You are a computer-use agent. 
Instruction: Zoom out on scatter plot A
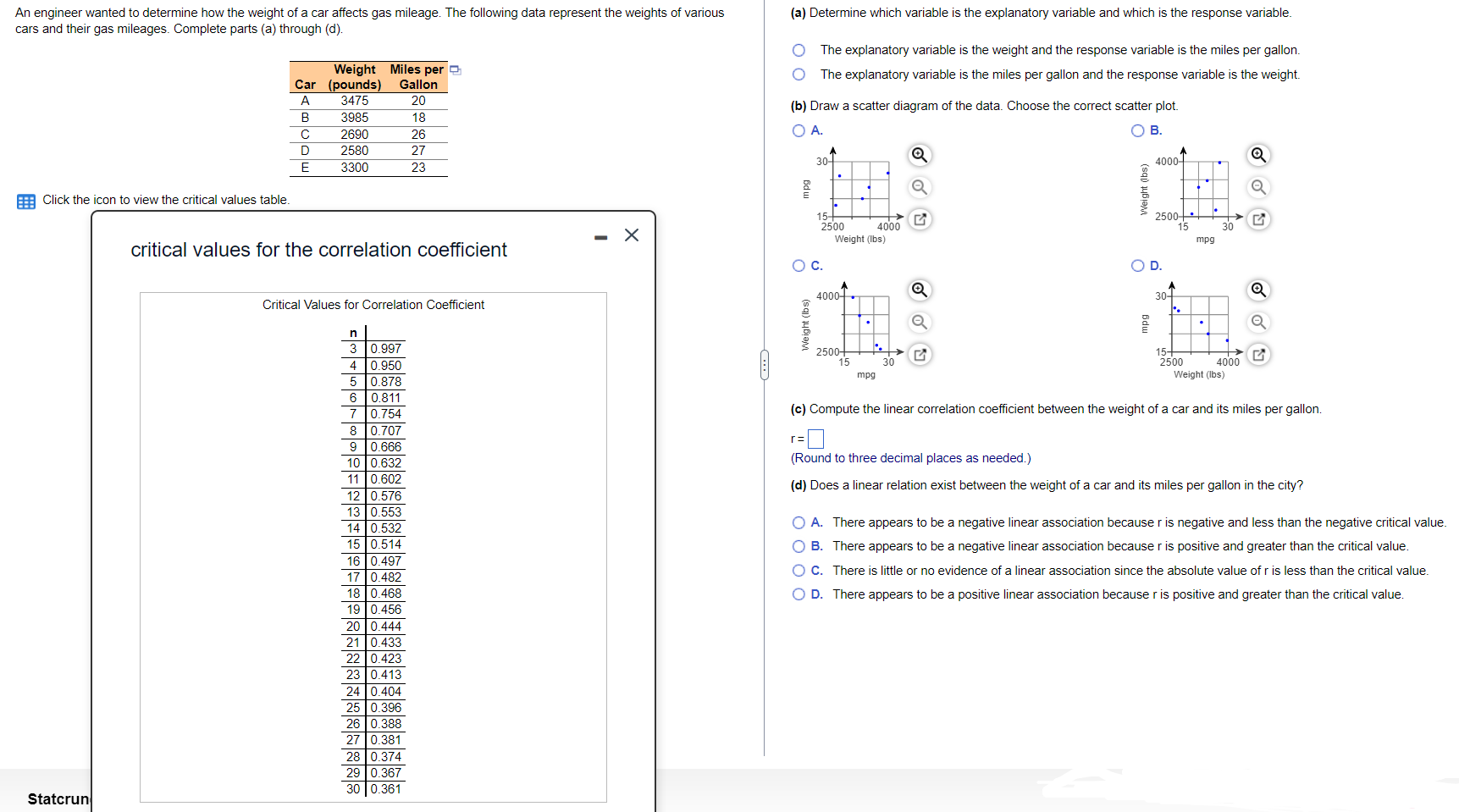(x=919, y=187)
